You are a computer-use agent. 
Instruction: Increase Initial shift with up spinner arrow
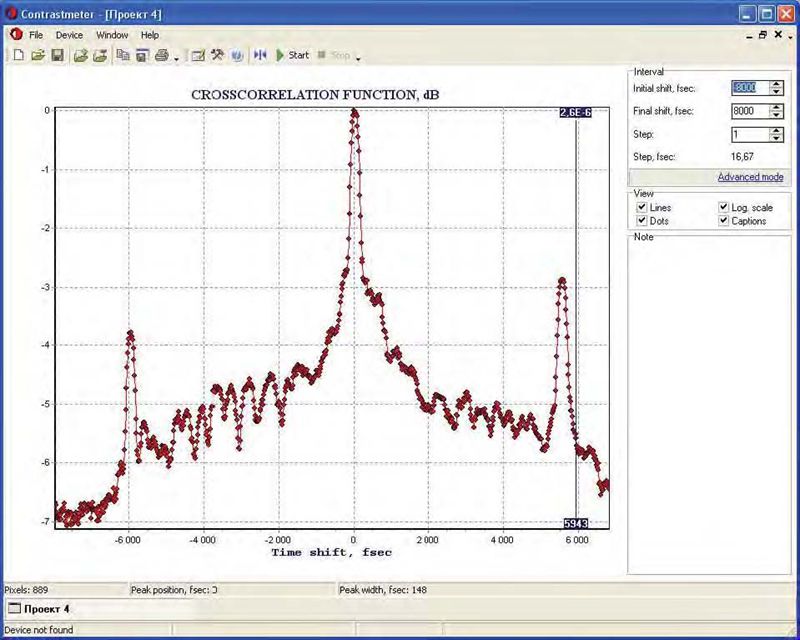click(x=777, y=84)
